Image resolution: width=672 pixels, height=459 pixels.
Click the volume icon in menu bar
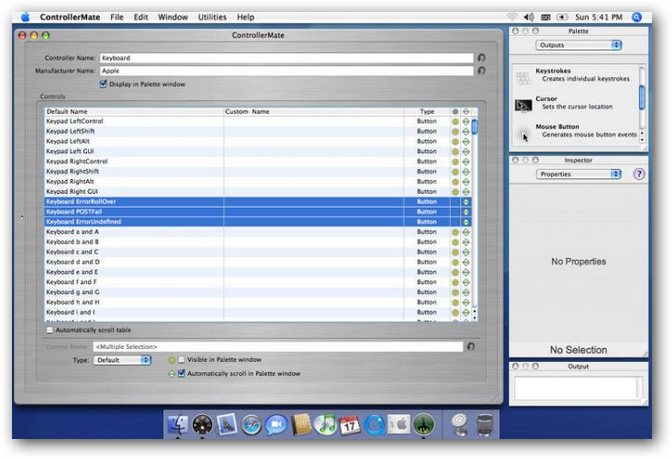528,17
